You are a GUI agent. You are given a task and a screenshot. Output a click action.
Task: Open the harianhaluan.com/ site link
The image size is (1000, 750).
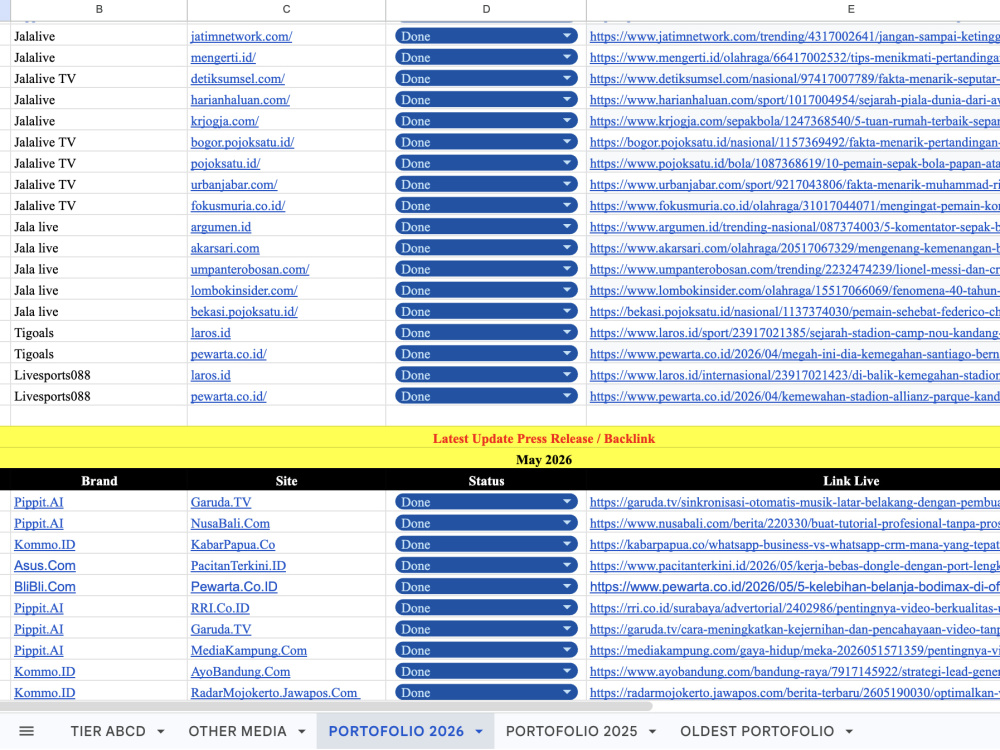[x=240, y=99]
